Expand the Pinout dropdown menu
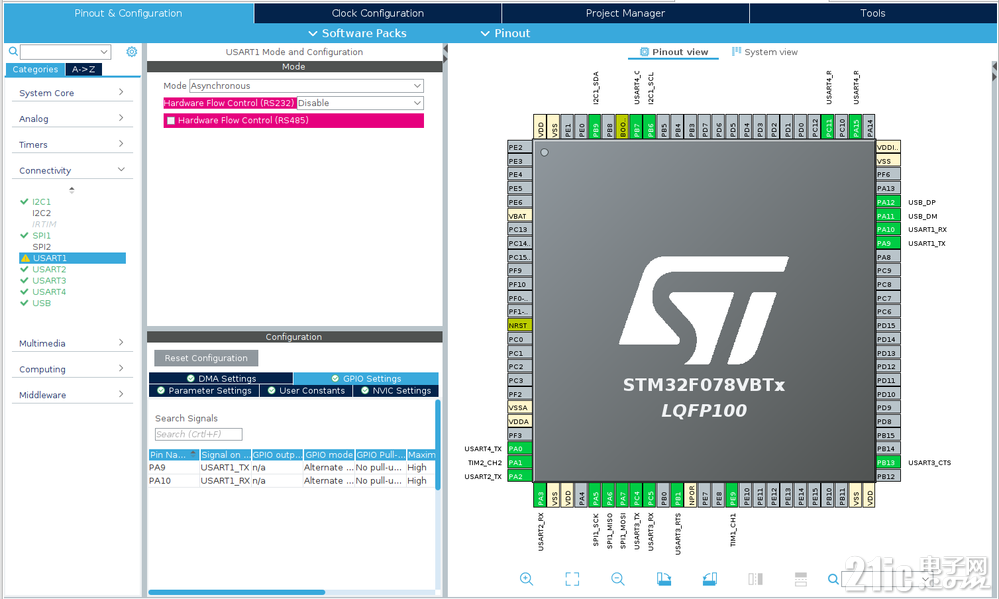Screen dimensions: 999x599 click(505, 33)
